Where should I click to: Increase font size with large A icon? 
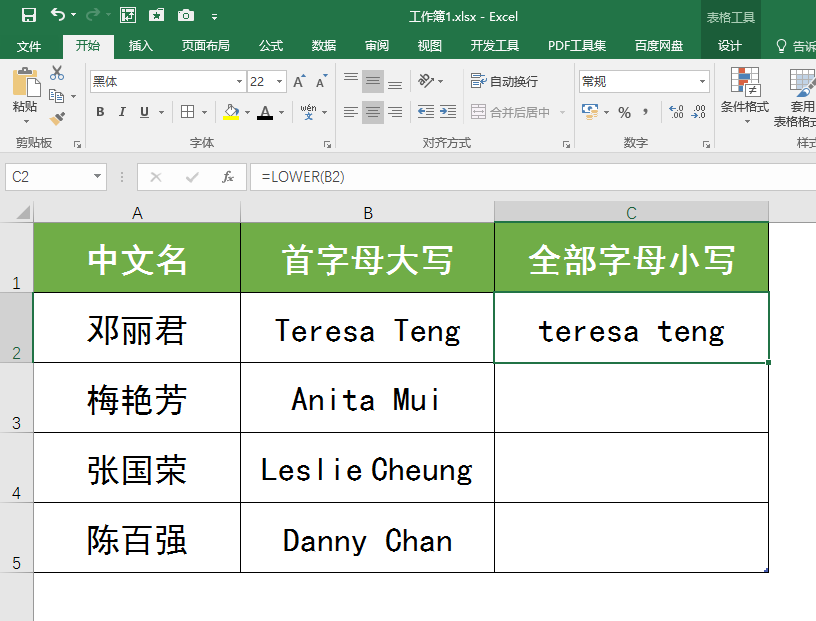299,81
